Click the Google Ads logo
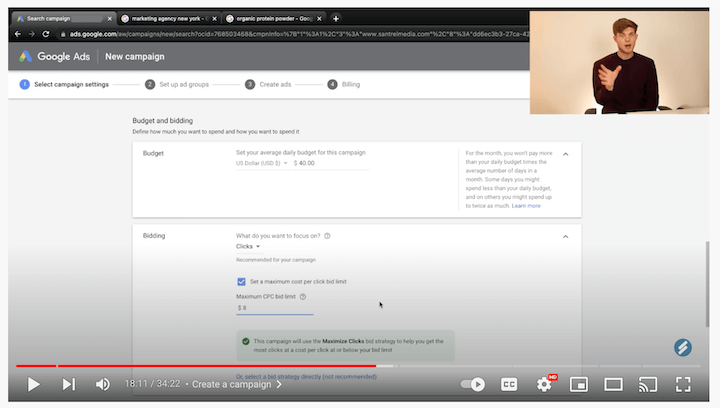This screenshot has height=408, width=720. [x=54, y=56]
